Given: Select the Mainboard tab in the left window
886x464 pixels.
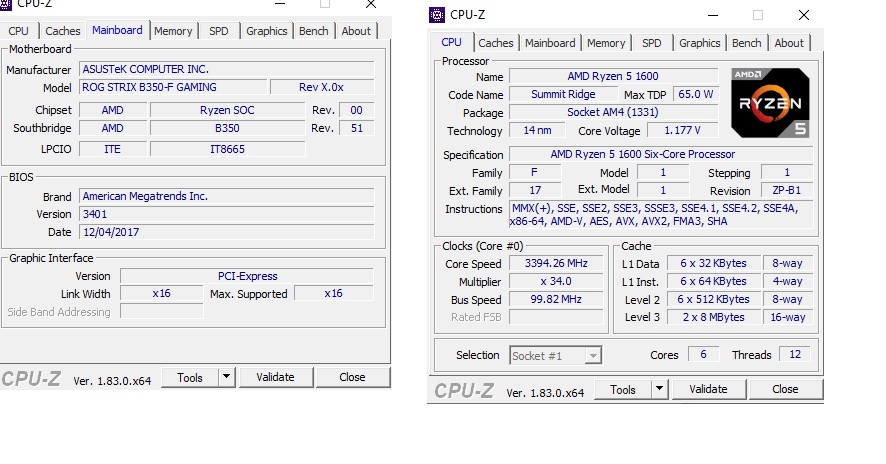Looking at the screenshot, I should coord(117,30).
